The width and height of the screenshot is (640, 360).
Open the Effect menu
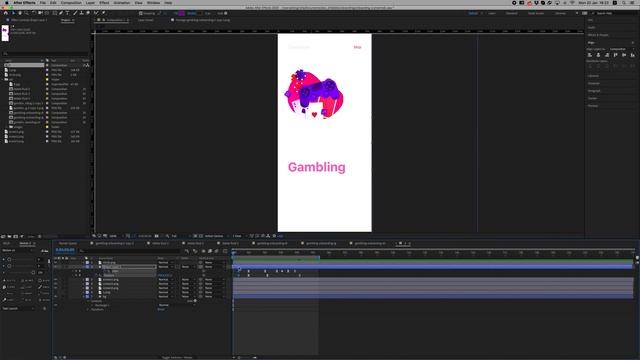[104, 2]
